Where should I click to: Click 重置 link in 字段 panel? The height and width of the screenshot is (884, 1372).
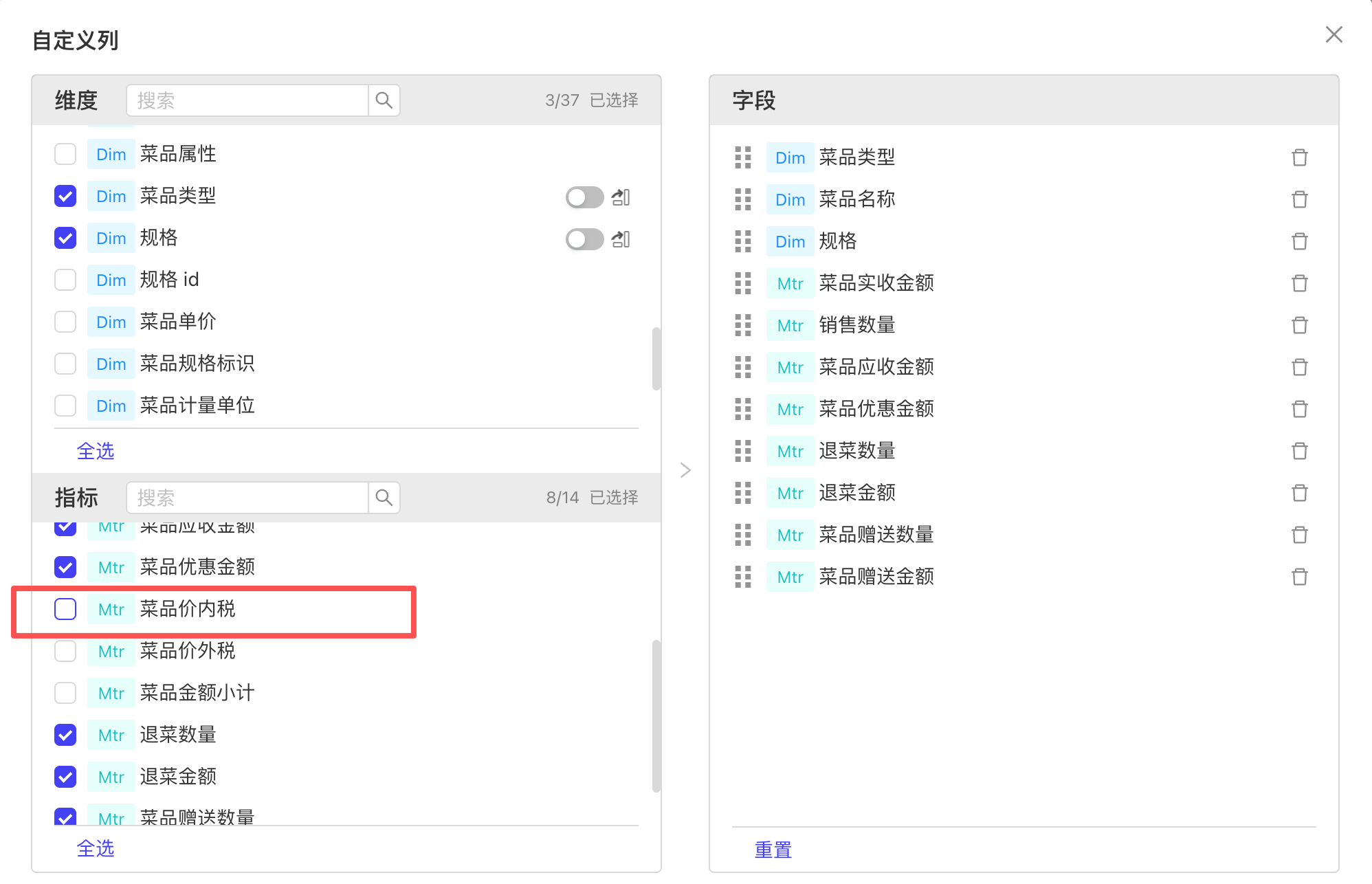click(773, 850)
